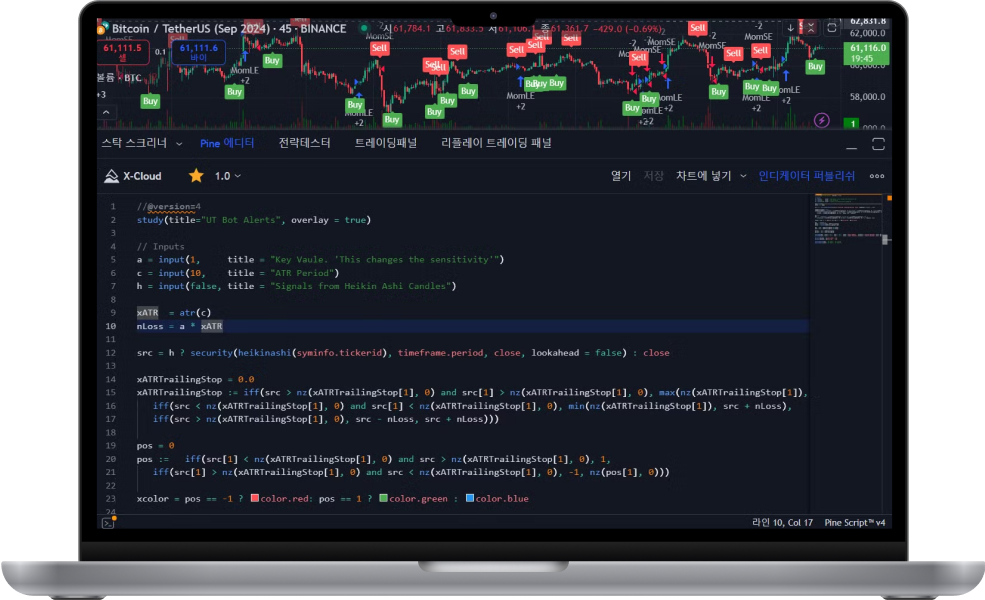985x600 pixels.
Task: Click line number 10 in the gutter
Action: click(111, 326)
